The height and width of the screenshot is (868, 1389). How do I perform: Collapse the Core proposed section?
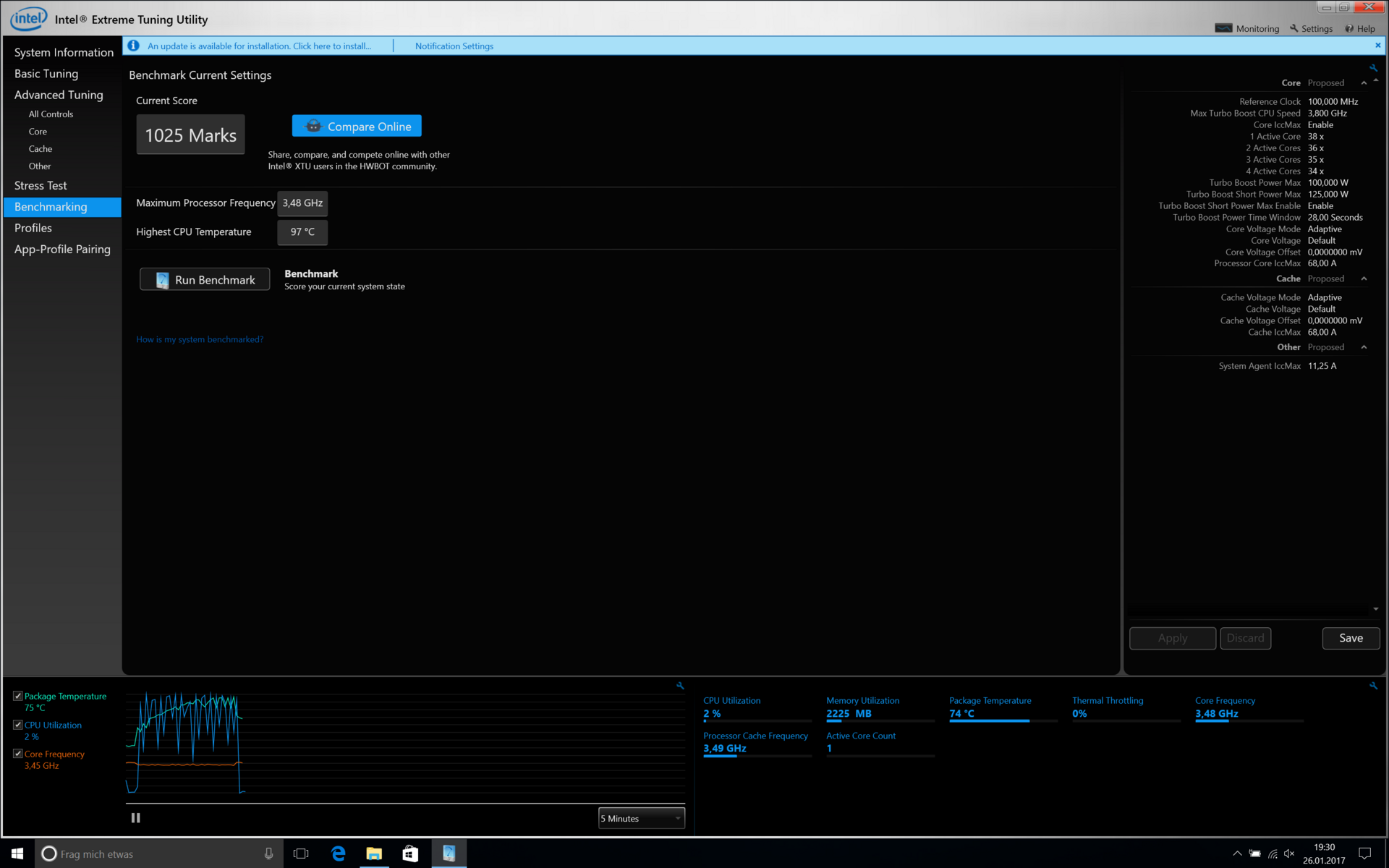tap(1364, 83)
